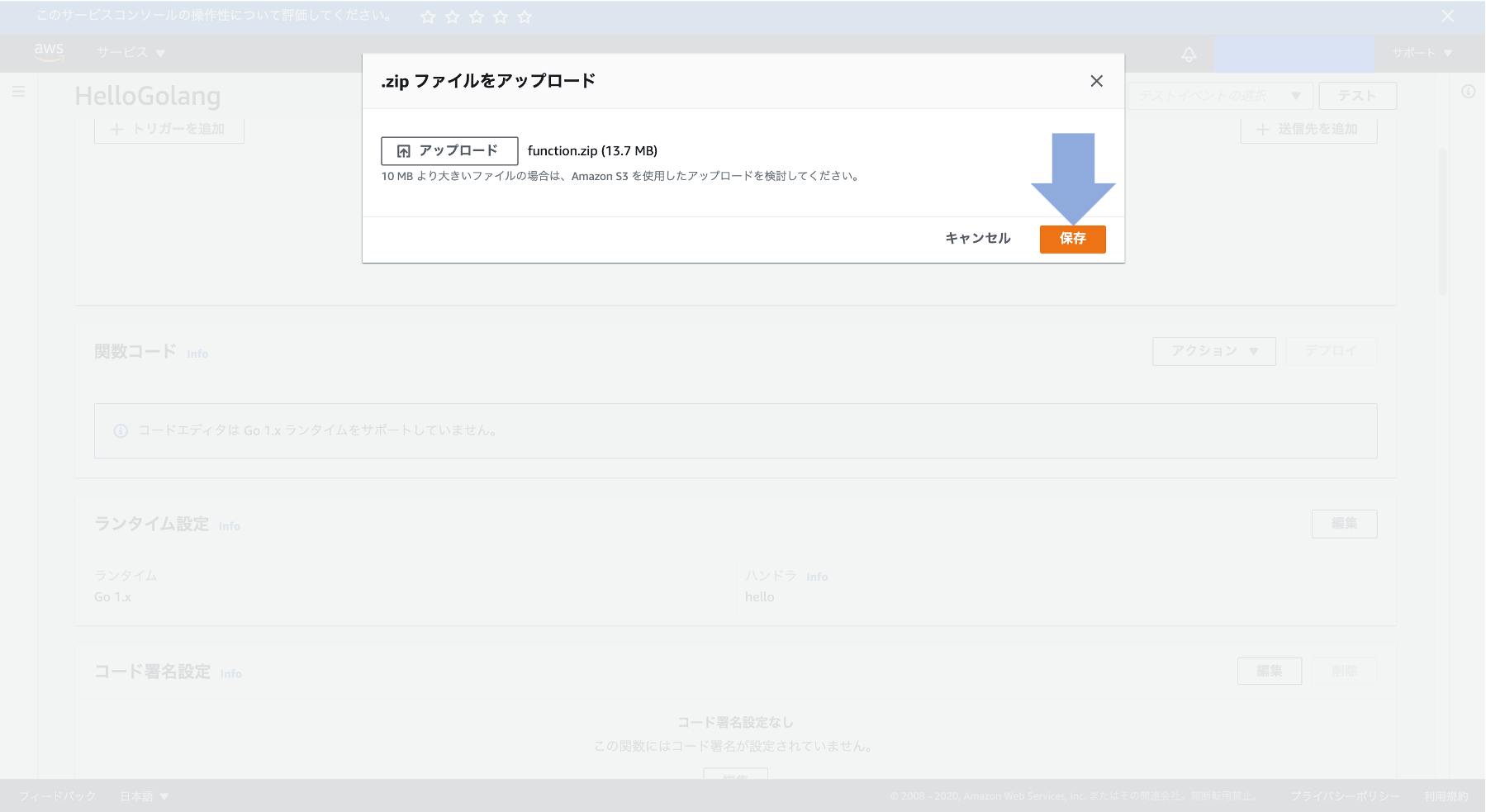Open the notifications bell icon
The image size is (1486, 812).
[1189, 54]
